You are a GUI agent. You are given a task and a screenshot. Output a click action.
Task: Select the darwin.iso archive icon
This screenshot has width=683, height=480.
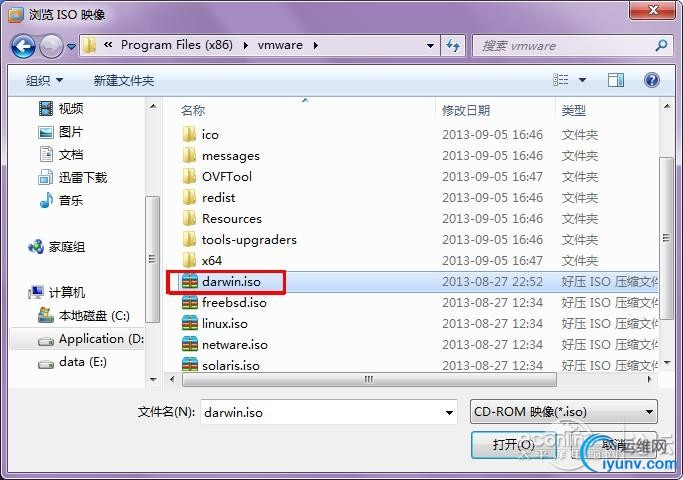[190, 281]
